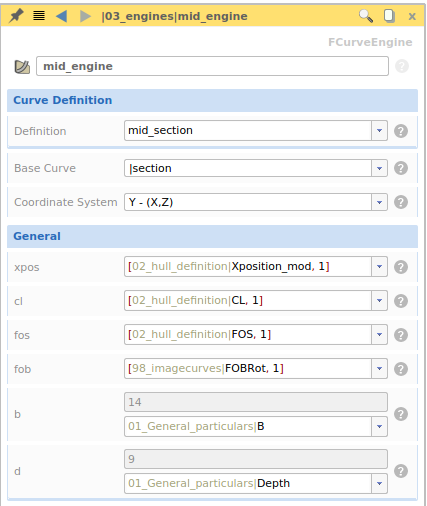Collapse the General section header
Viewport: 427px width, 506px height.
pos(212,236)
